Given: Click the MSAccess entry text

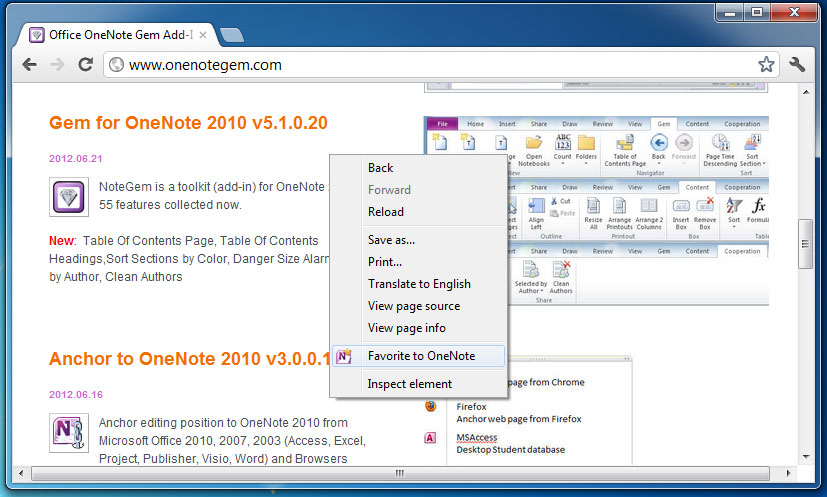Looking at the screenshot, I should click(477, 437).
